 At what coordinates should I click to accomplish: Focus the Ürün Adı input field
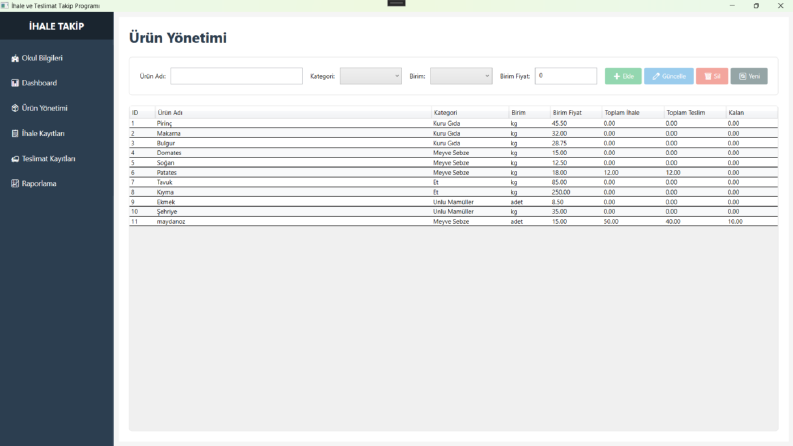[236, 76]
